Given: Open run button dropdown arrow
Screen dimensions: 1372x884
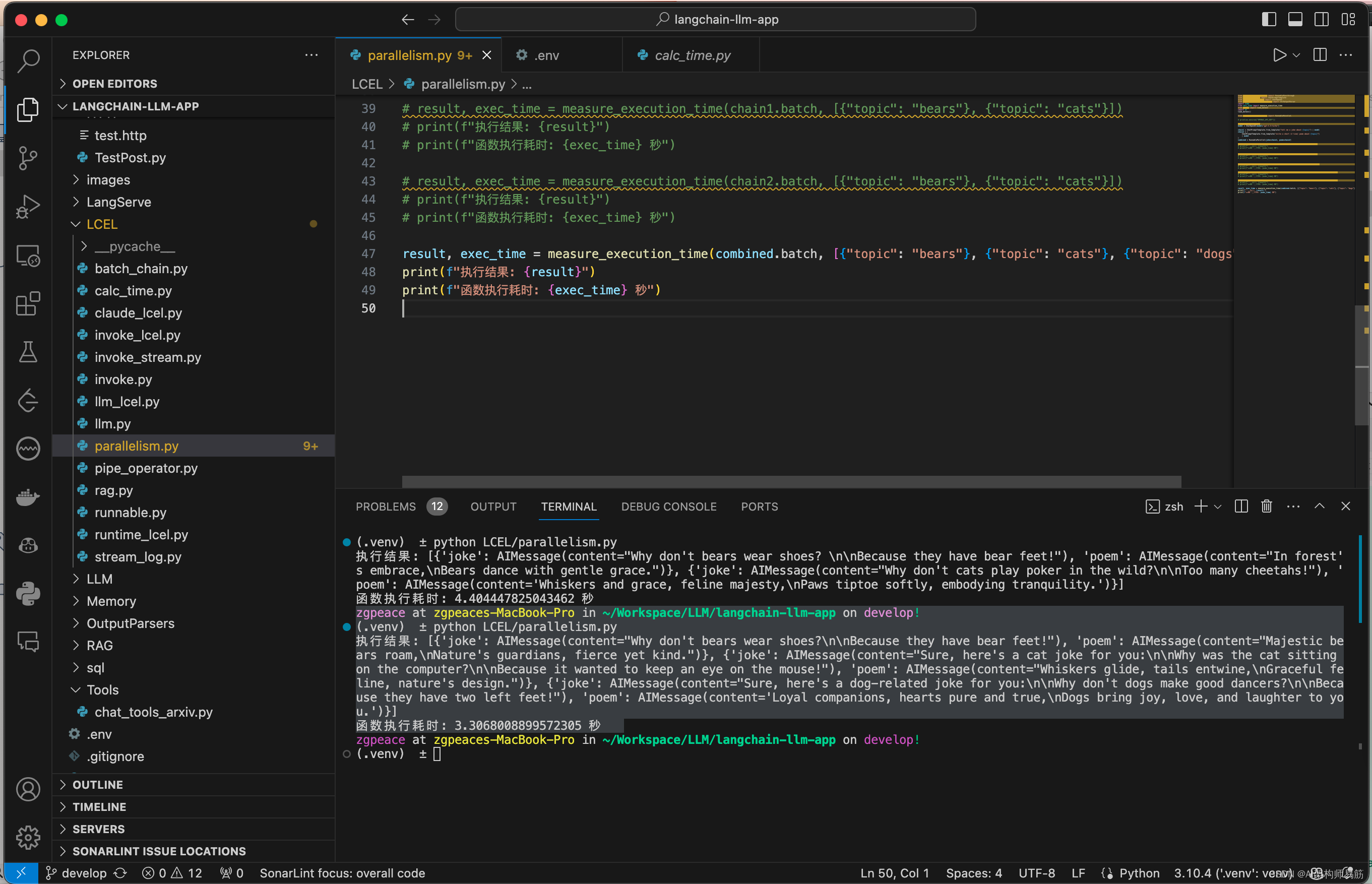Looking at the screenshot, I should coord(1296,55).
